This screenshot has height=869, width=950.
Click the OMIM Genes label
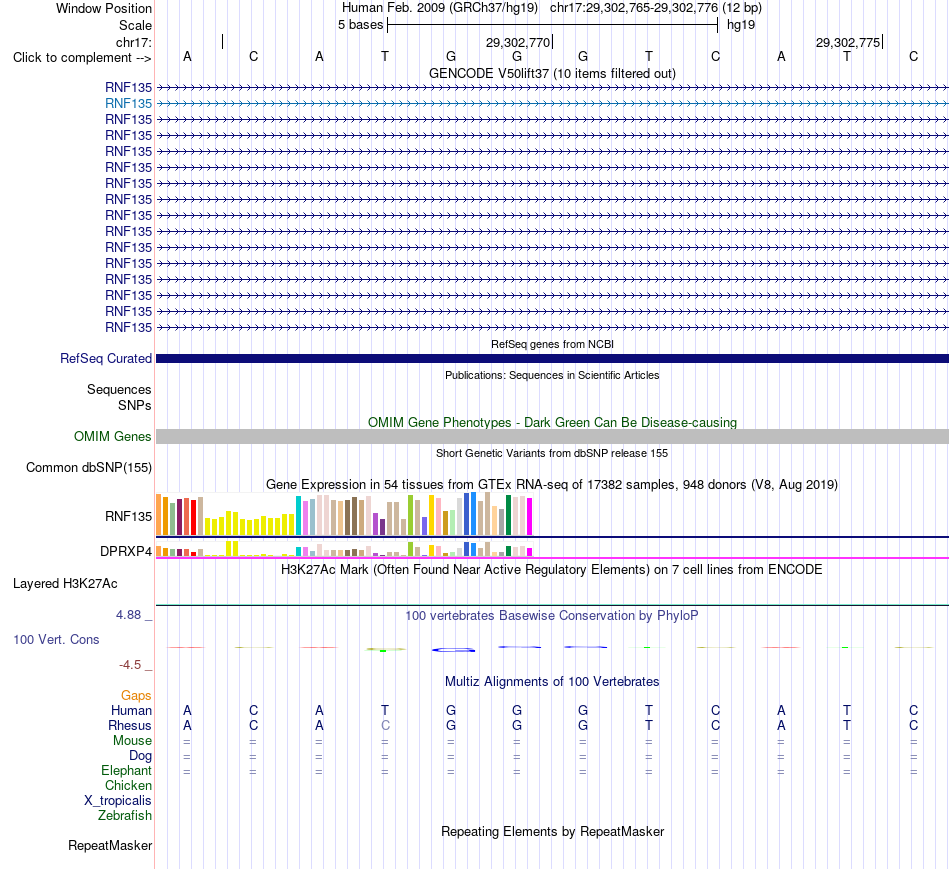113,436
